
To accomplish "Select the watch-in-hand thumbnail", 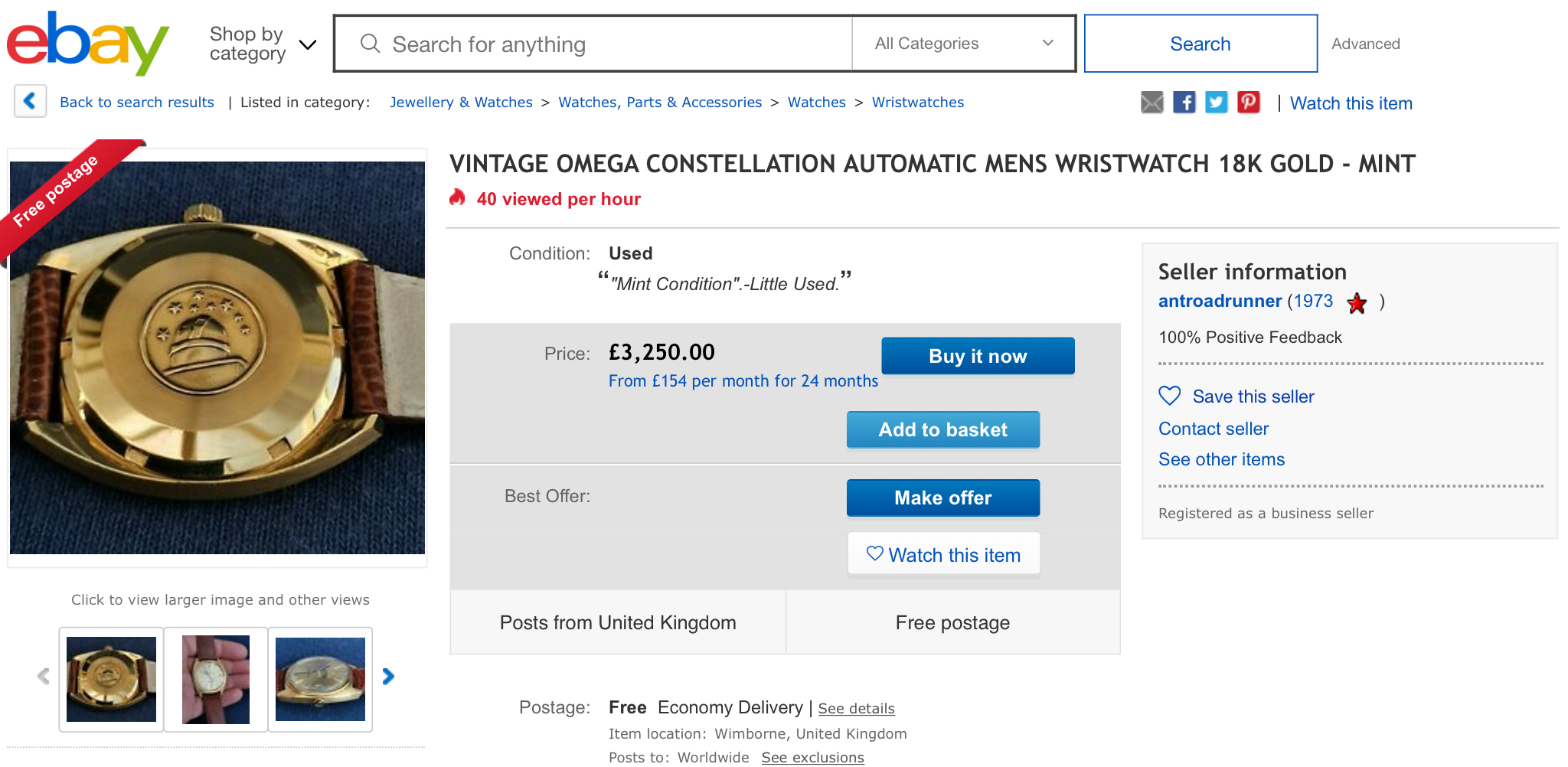I will [216, 680].
